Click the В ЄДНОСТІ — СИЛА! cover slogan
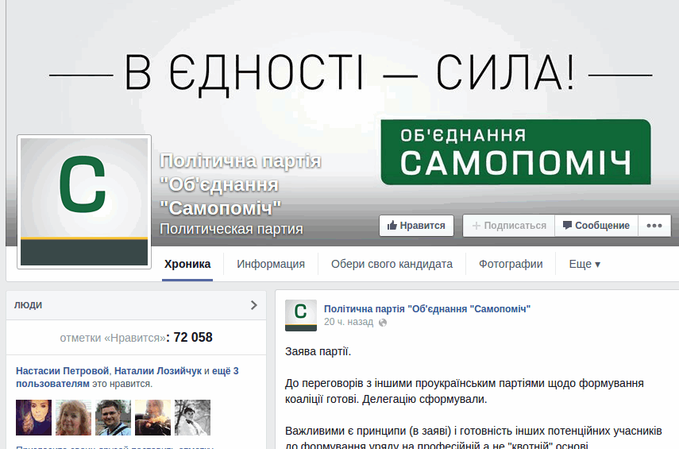This screenshot has height=449, width=679. 350,74
